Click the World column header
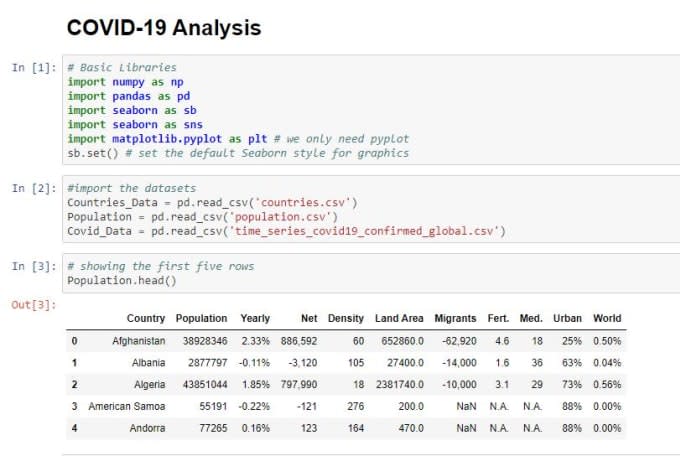The image size is (680, 456). coord(607,318)
